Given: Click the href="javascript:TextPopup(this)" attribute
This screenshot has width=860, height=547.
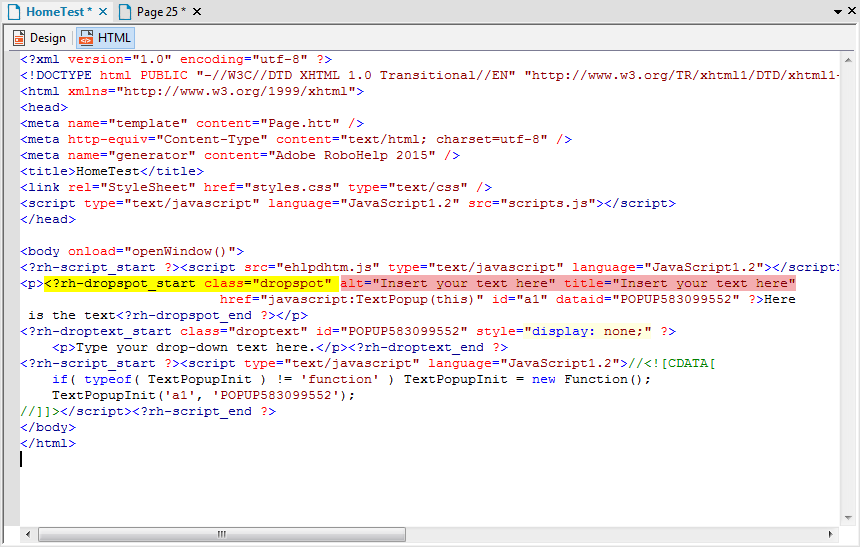Looking at the screenshot, I should coord(352,299).
